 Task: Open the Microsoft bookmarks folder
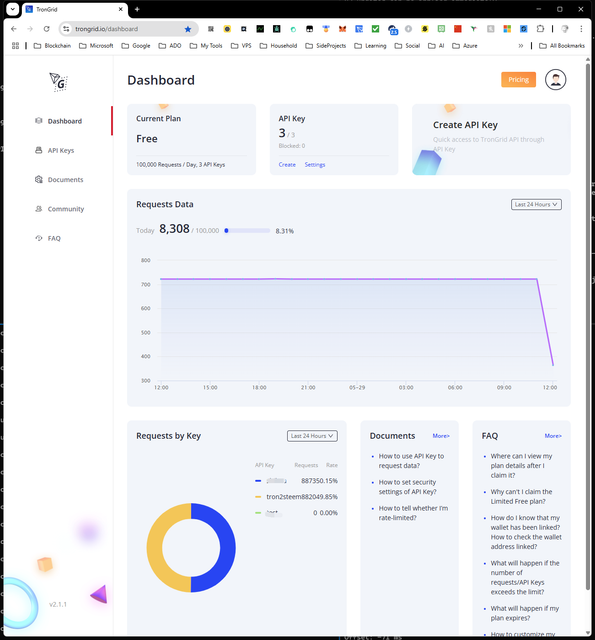pos(96,46)
